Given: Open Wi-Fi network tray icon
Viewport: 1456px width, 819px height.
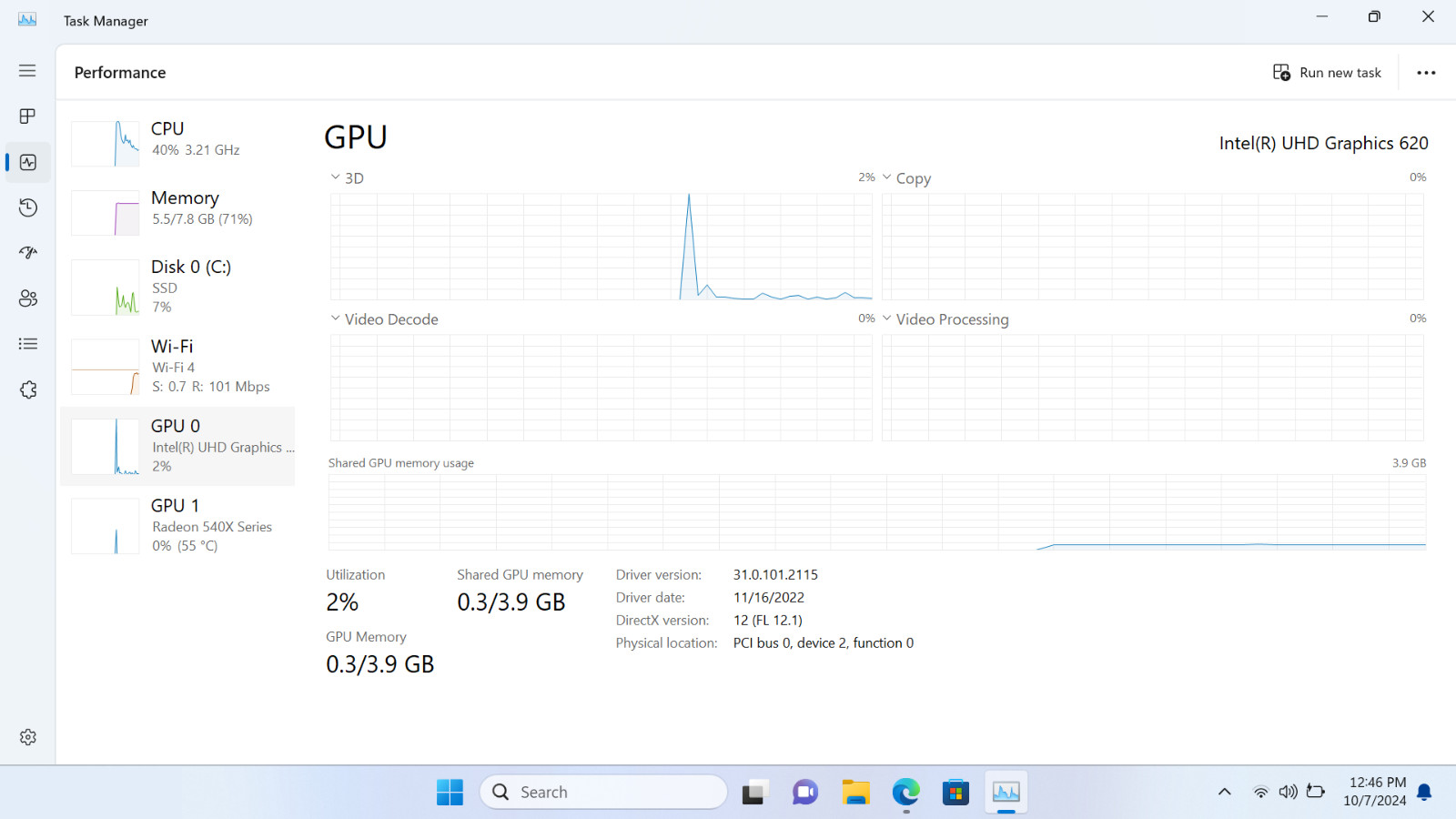Looking at the screenshot, I should pyautogui.click(x=1260, y=793).
